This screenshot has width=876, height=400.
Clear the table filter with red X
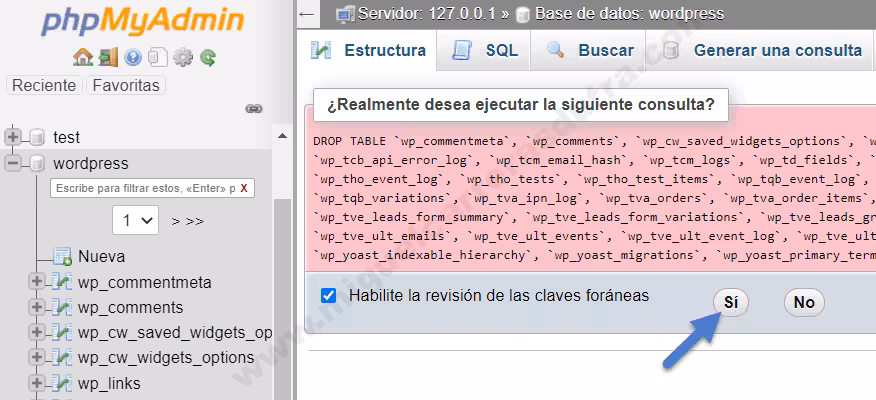244,188
